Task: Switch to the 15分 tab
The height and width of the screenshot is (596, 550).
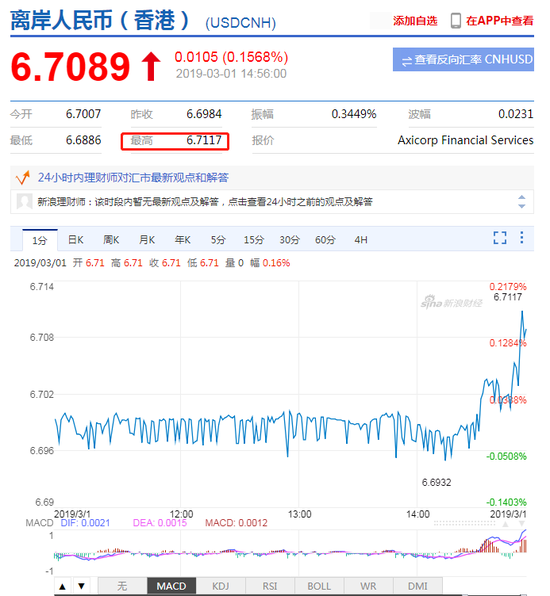Action: [254, 240]
